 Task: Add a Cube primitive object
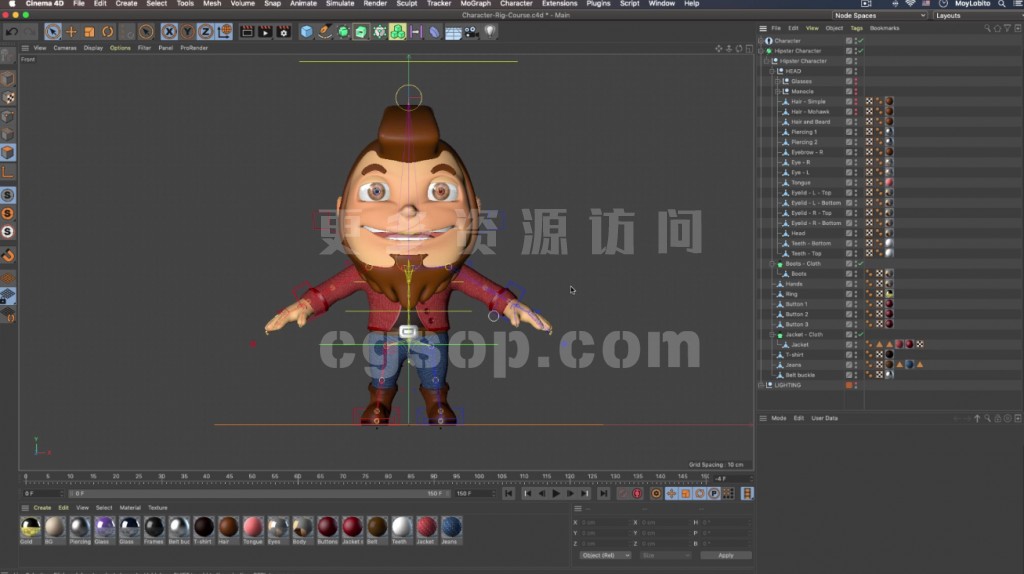(x=306, y=31)
